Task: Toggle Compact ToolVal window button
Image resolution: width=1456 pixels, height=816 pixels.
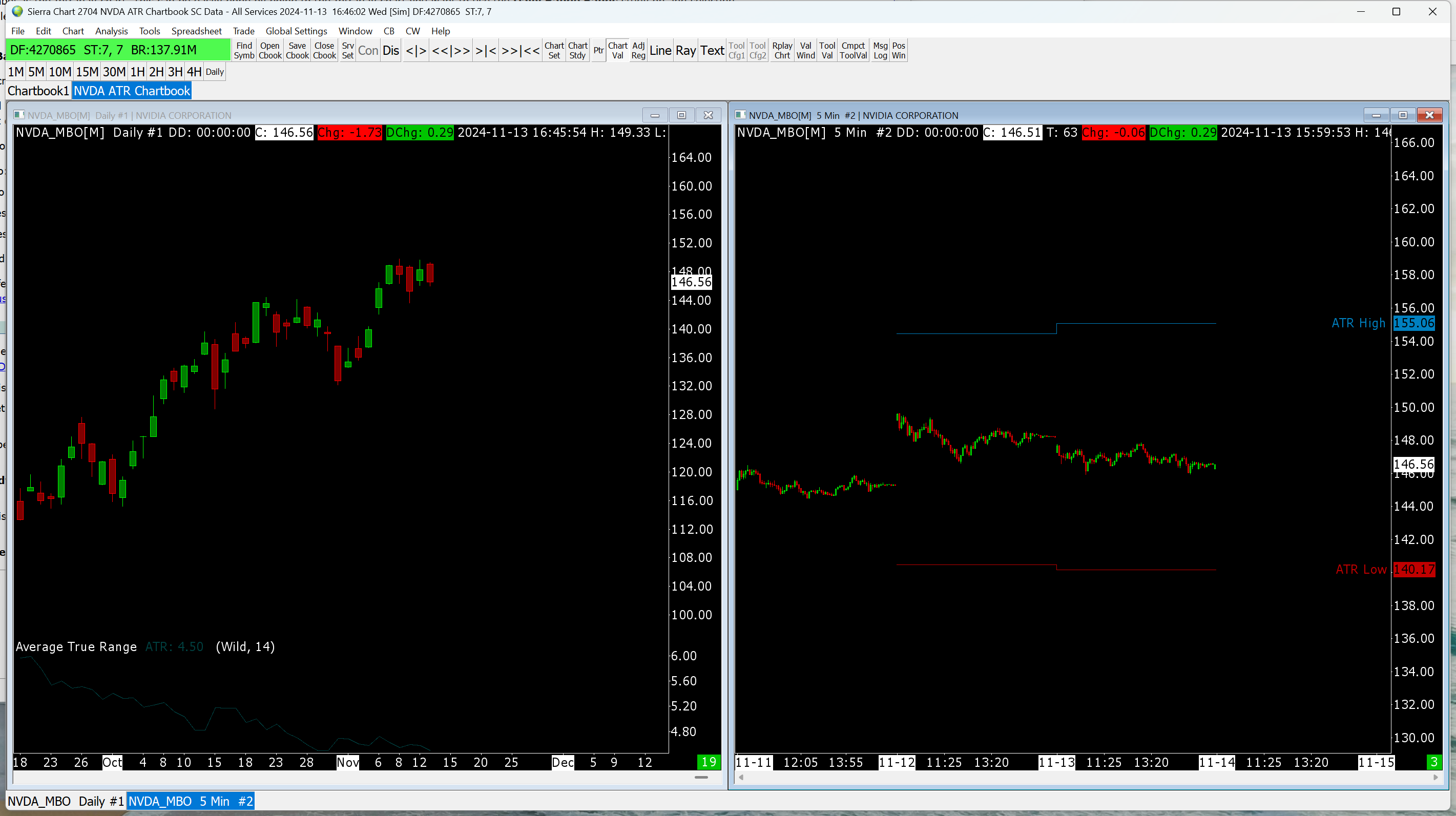Action: tap(852, 50)
